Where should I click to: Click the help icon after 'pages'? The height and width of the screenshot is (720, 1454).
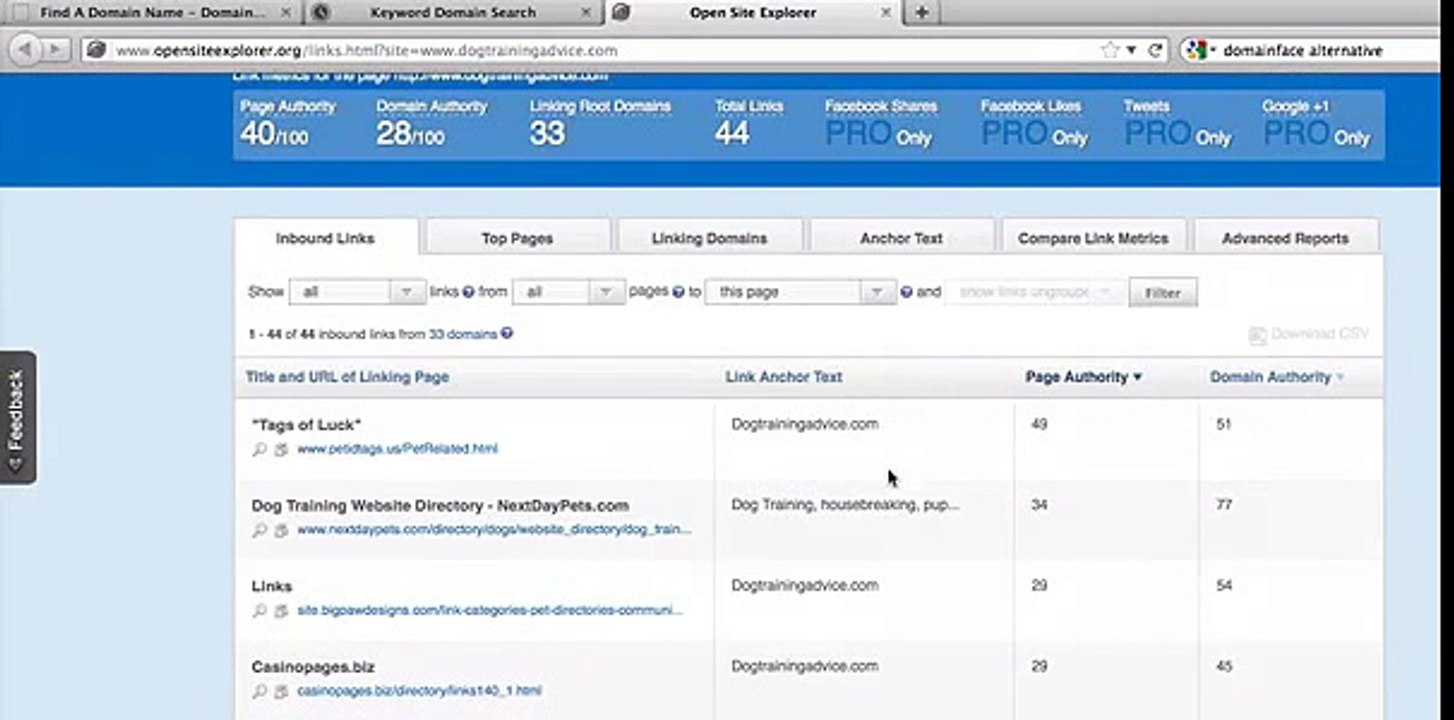[678, 292]
